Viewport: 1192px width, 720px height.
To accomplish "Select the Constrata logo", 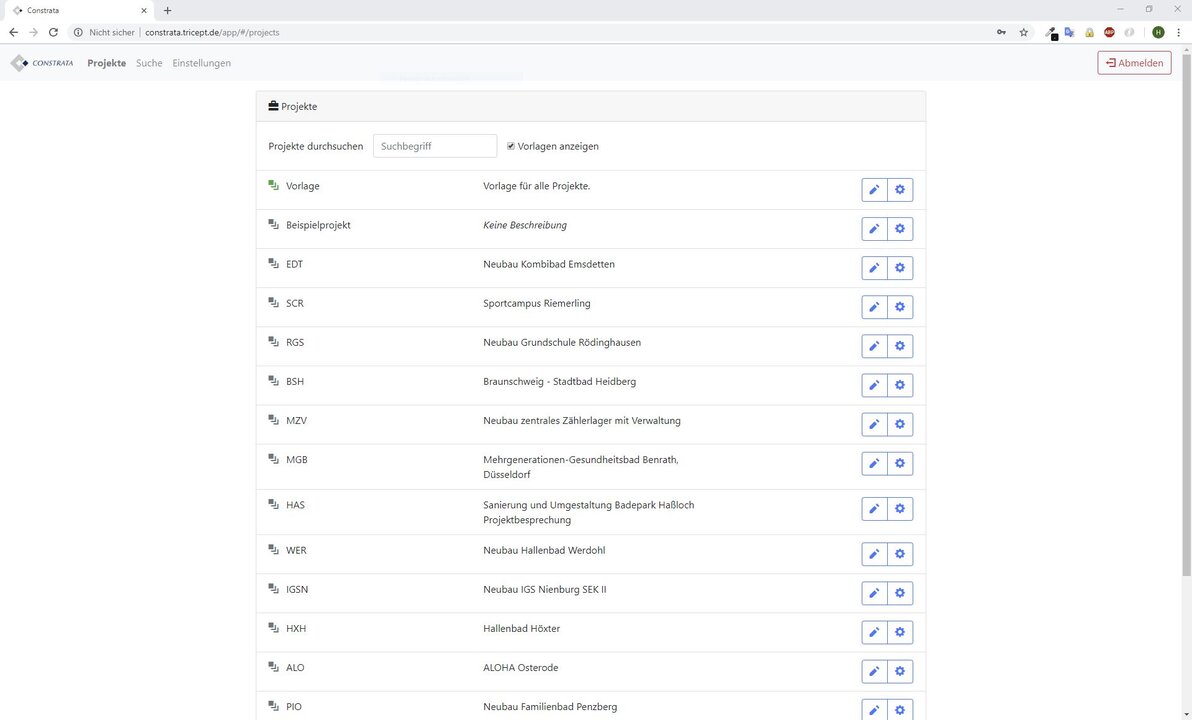I will 42,62.
